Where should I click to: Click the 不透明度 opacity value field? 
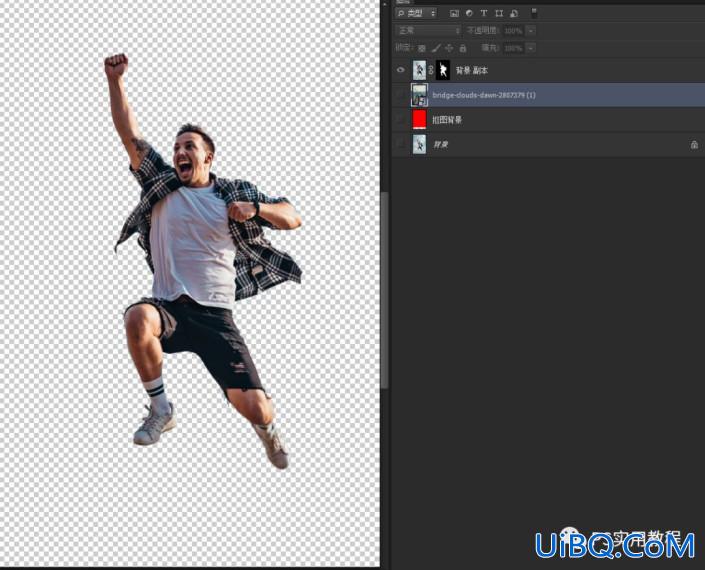[513, 31]
